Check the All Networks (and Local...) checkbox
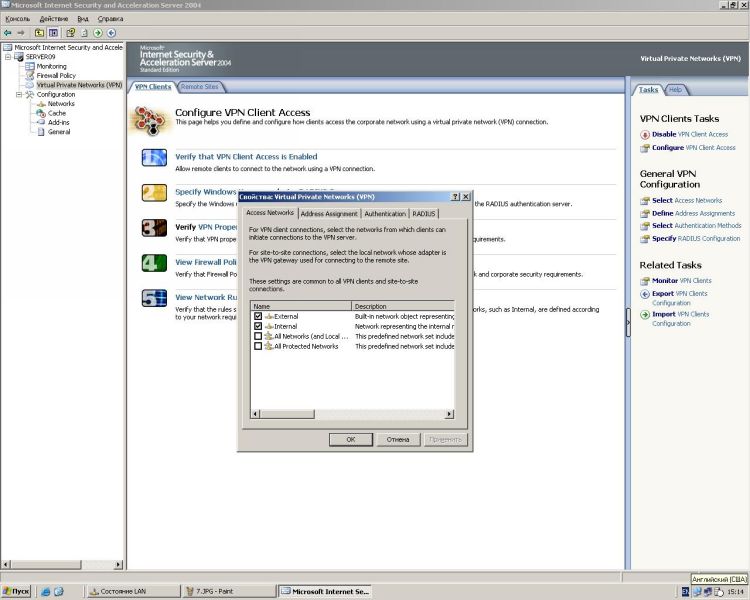The width and height of the screenshot is (750, 600). (258, 336)
